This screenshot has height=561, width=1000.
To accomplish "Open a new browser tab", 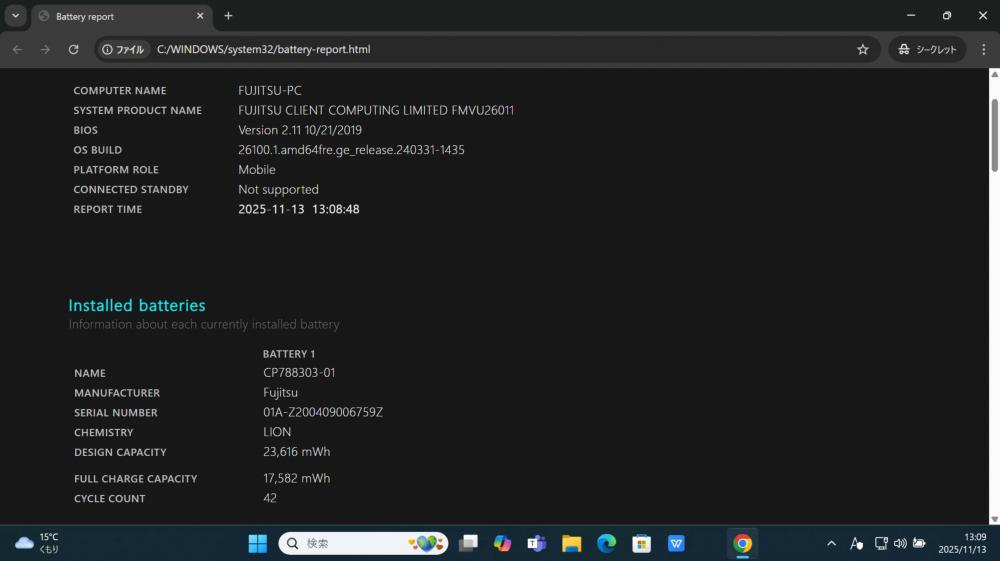I will tap(228, 16).
